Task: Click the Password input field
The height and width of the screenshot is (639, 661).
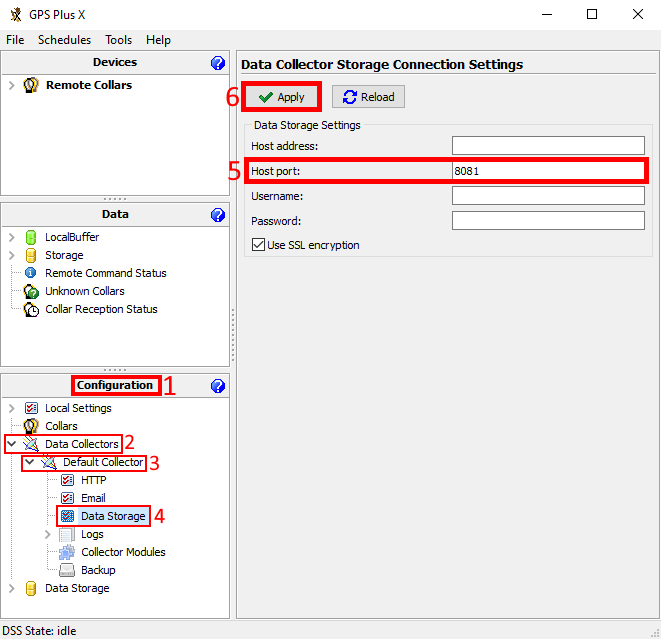Action: coord(548,220)
